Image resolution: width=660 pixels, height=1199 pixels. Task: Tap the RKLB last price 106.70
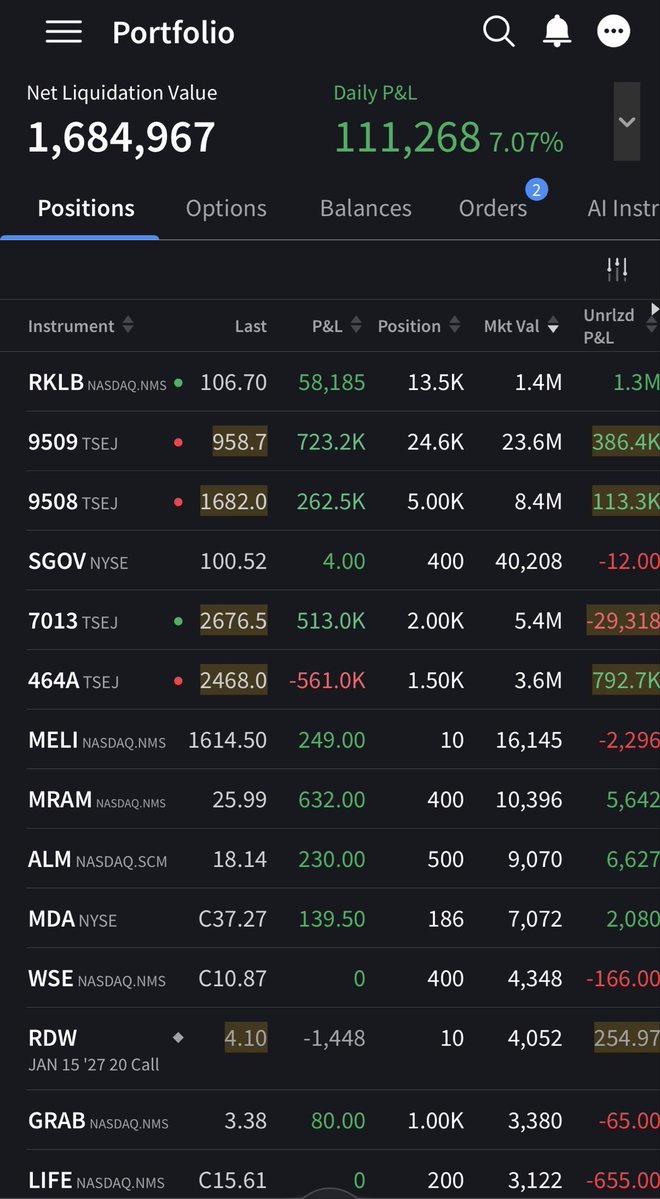coord(233,382)
